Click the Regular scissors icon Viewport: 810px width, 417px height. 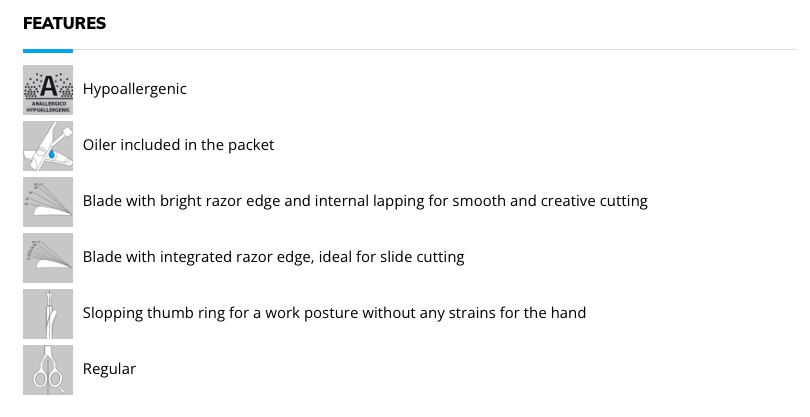click(48, 369)
